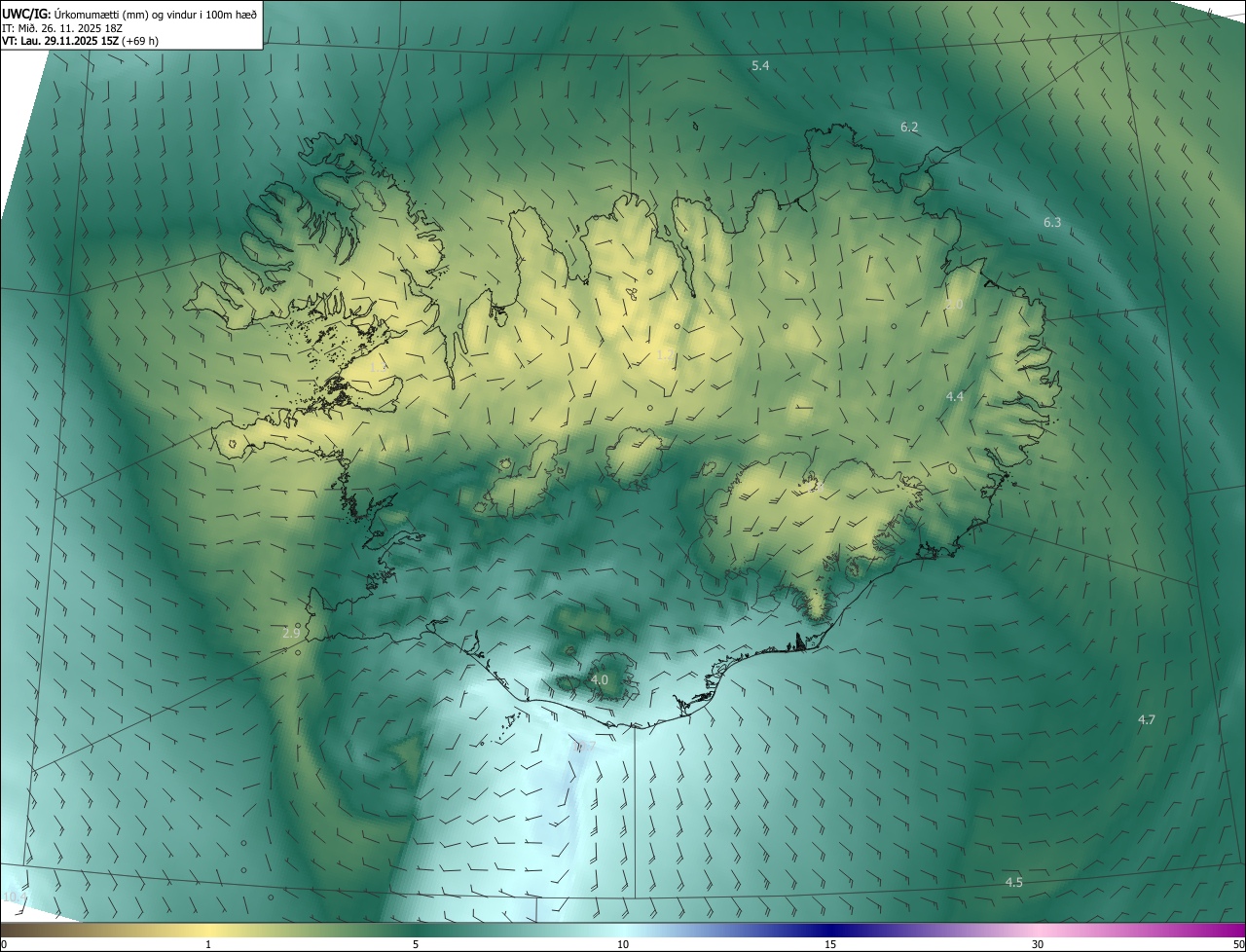The height and width of the screenshot is (952, 1246).
Task: Click the 15 tick label on the color scale
Action: pos(830,944)
